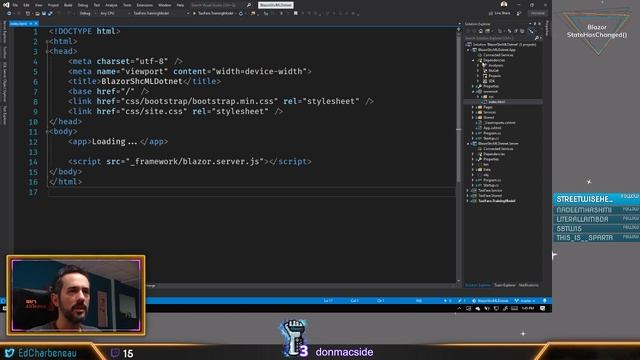640x360 pixels.
Task: Click the Save All icon in toolbar
Action: (x=50, y=13)
